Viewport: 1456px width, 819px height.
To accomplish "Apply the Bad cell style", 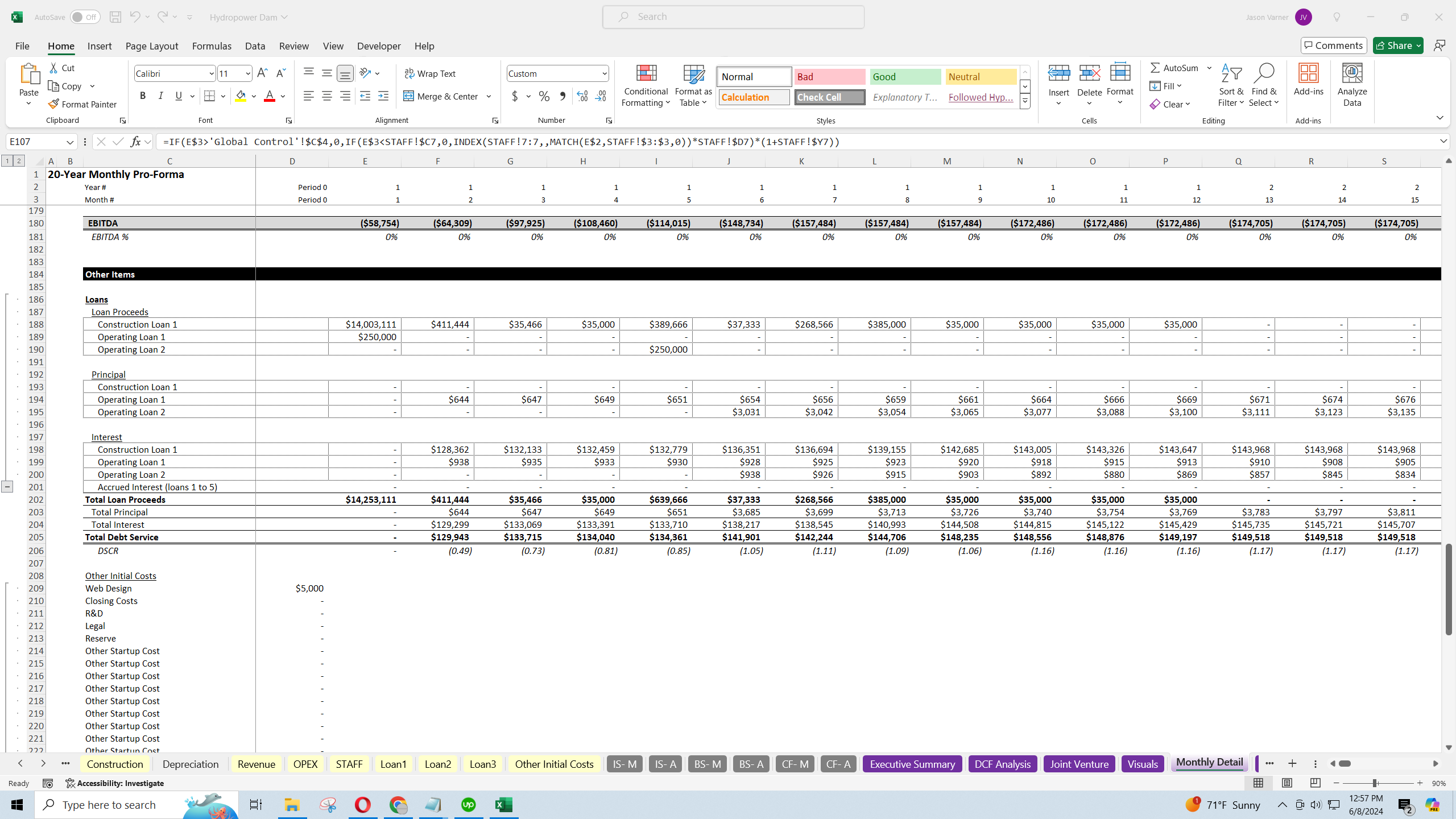I will click(829, 77).
